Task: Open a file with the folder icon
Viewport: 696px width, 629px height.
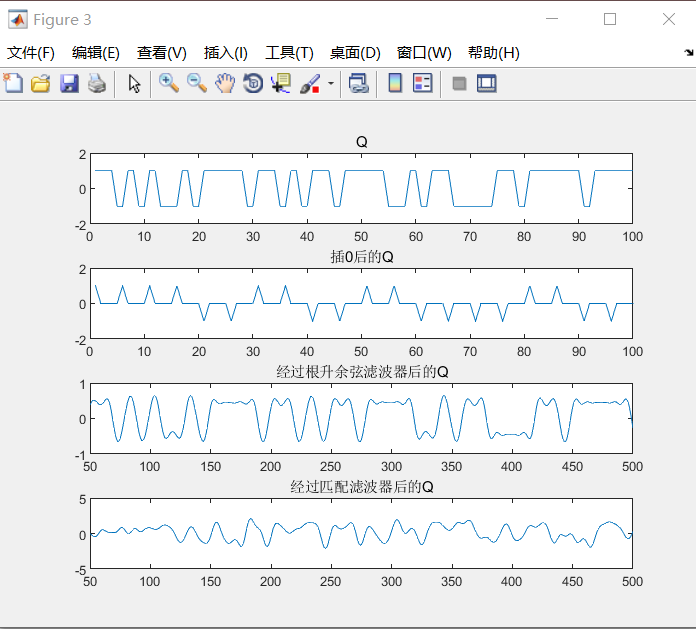Action: click(41, 83)
